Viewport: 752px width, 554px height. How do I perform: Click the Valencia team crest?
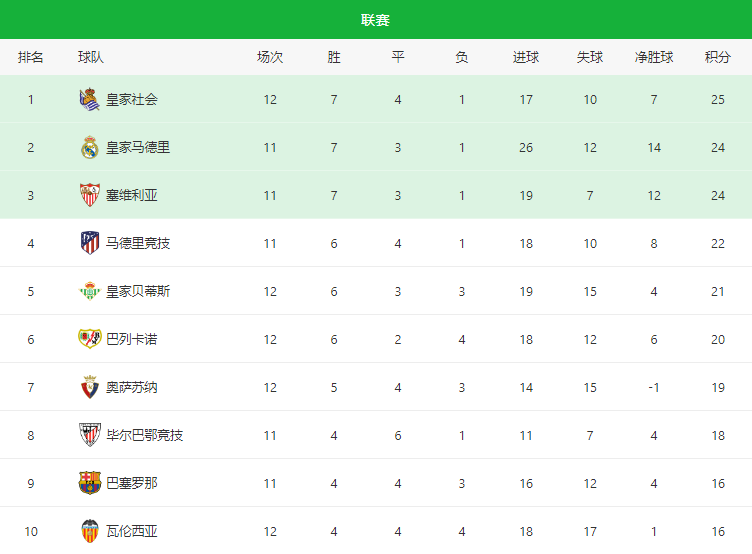point(90,531)
